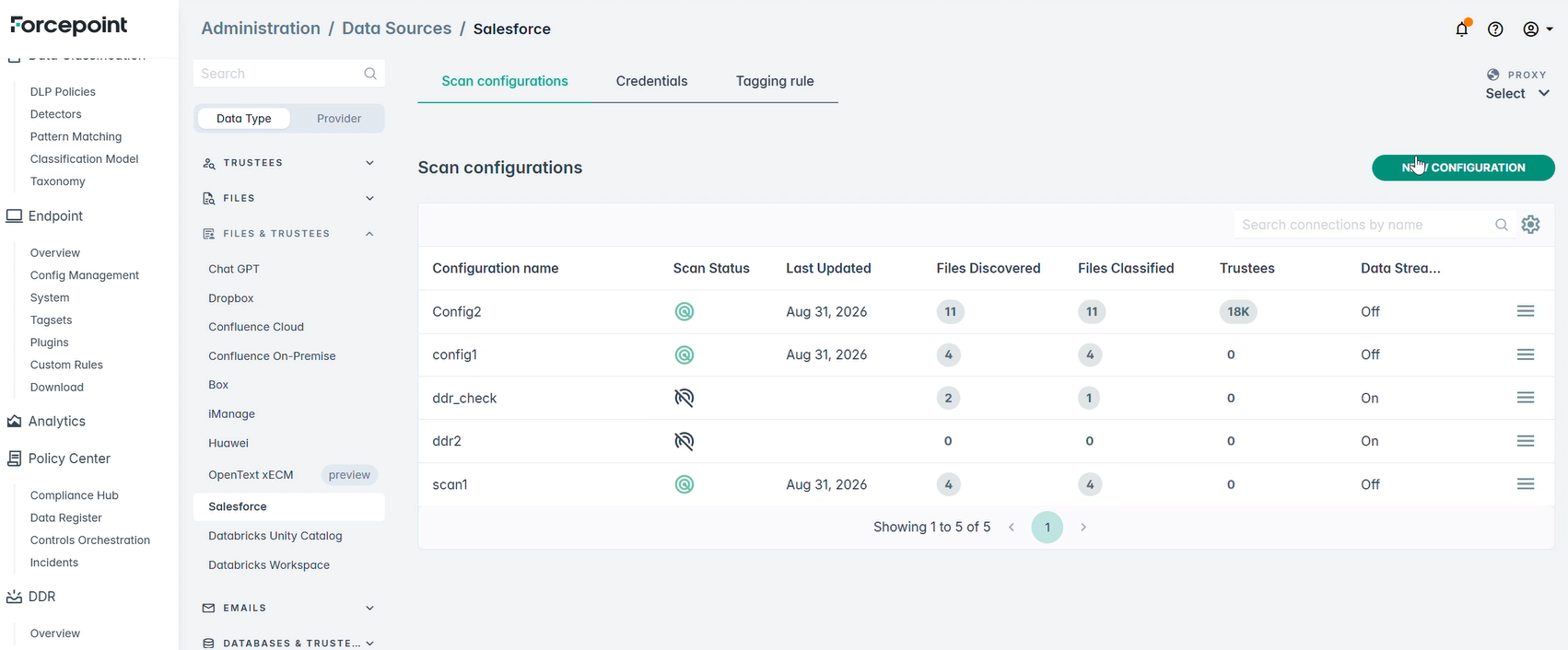
Task: Sort by the Files Discovered column header
Action: (988, 268)
